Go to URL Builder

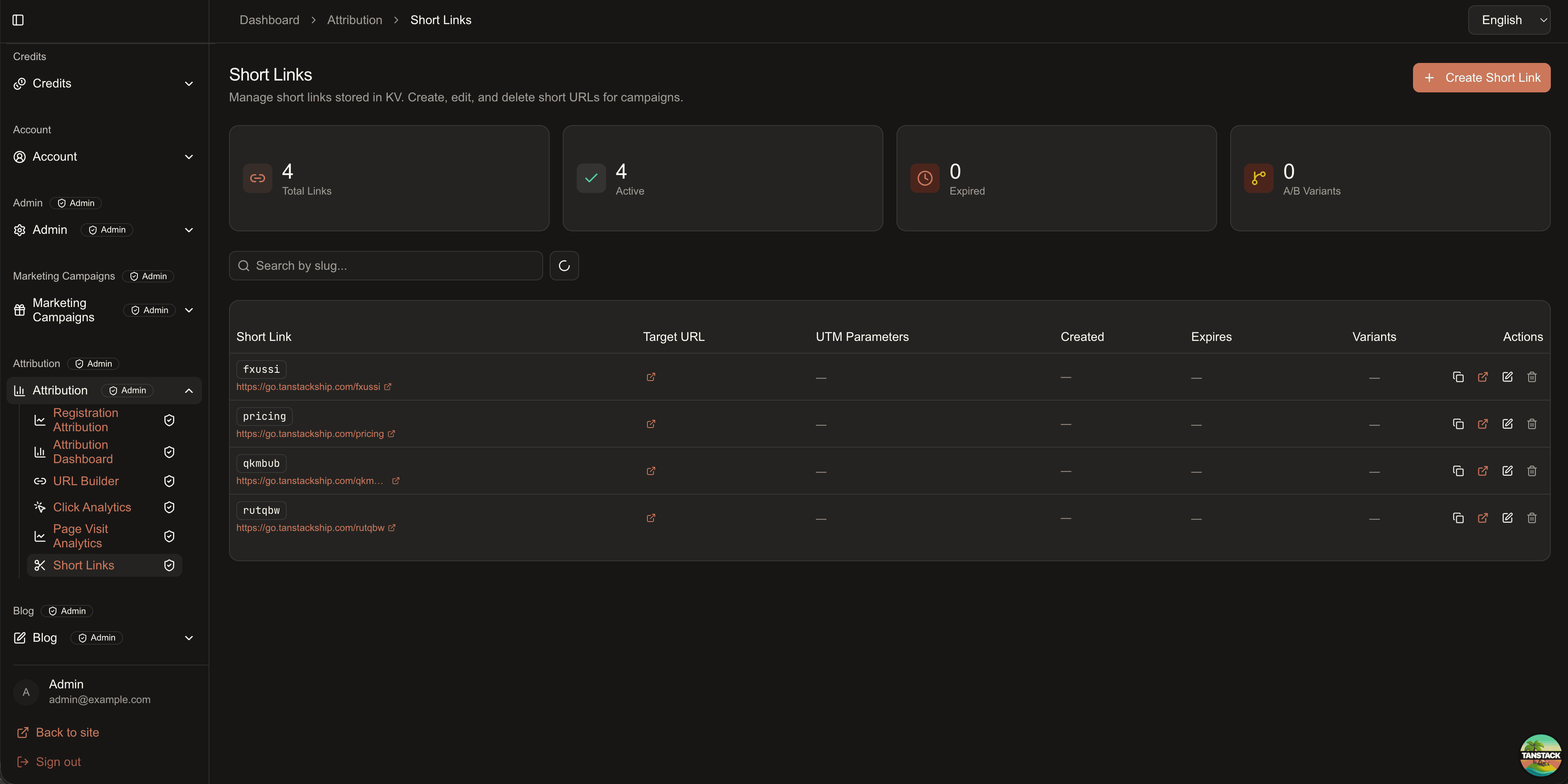[x=105, y=481]
